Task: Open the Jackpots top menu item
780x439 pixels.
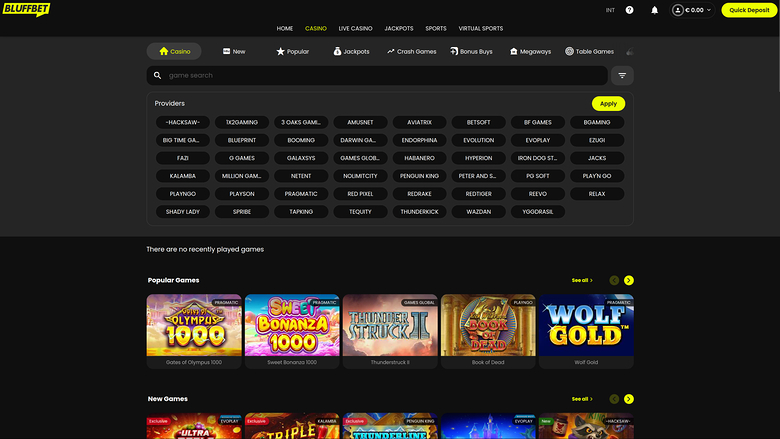Action: (x=399, y=28)
